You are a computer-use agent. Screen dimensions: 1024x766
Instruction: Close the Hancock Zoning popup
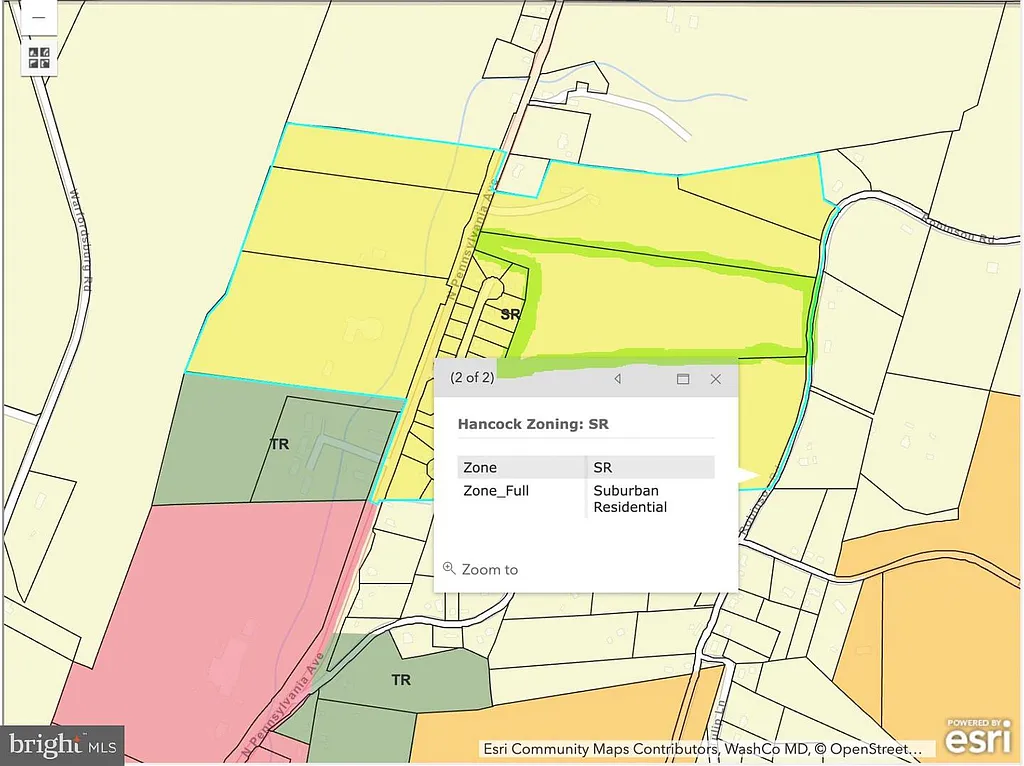716,379
